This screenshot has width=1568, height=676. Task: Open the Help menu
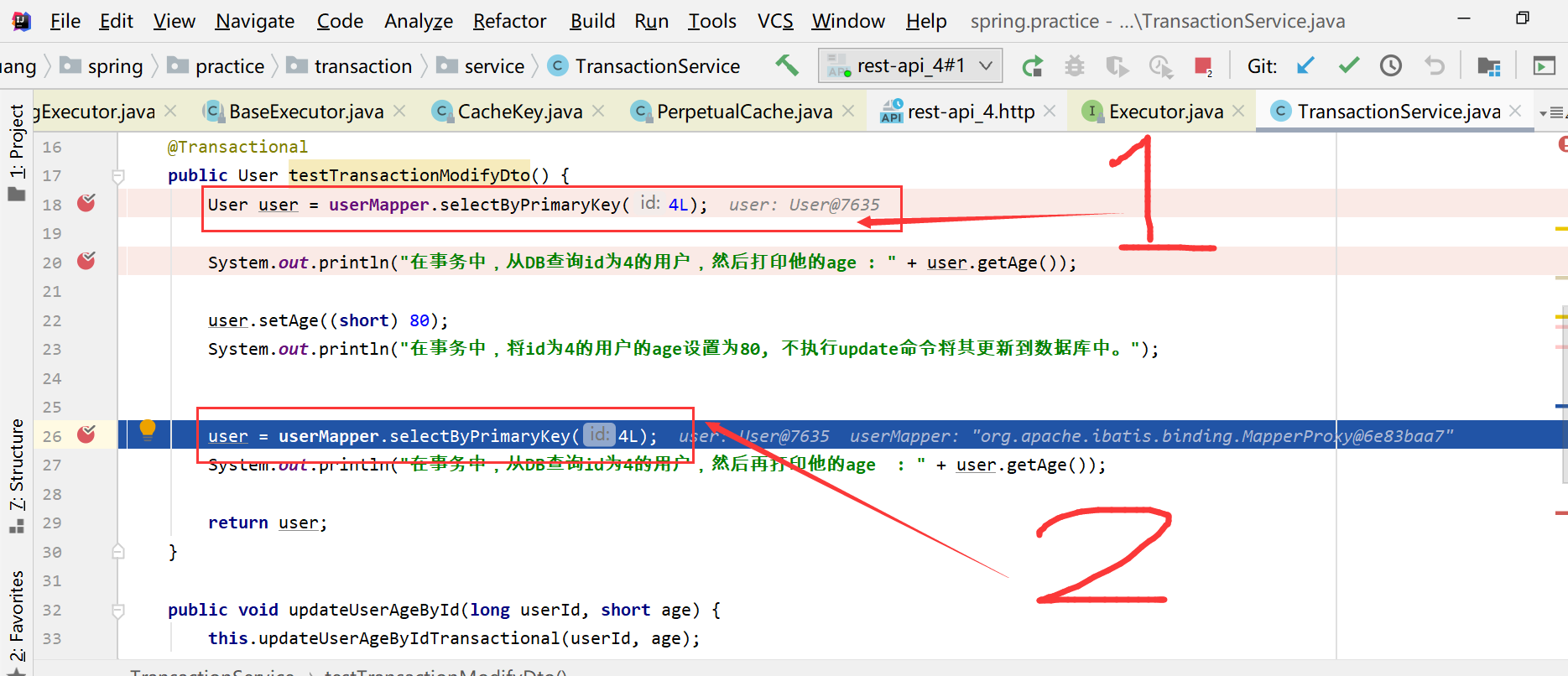click(x=926, y=21)
